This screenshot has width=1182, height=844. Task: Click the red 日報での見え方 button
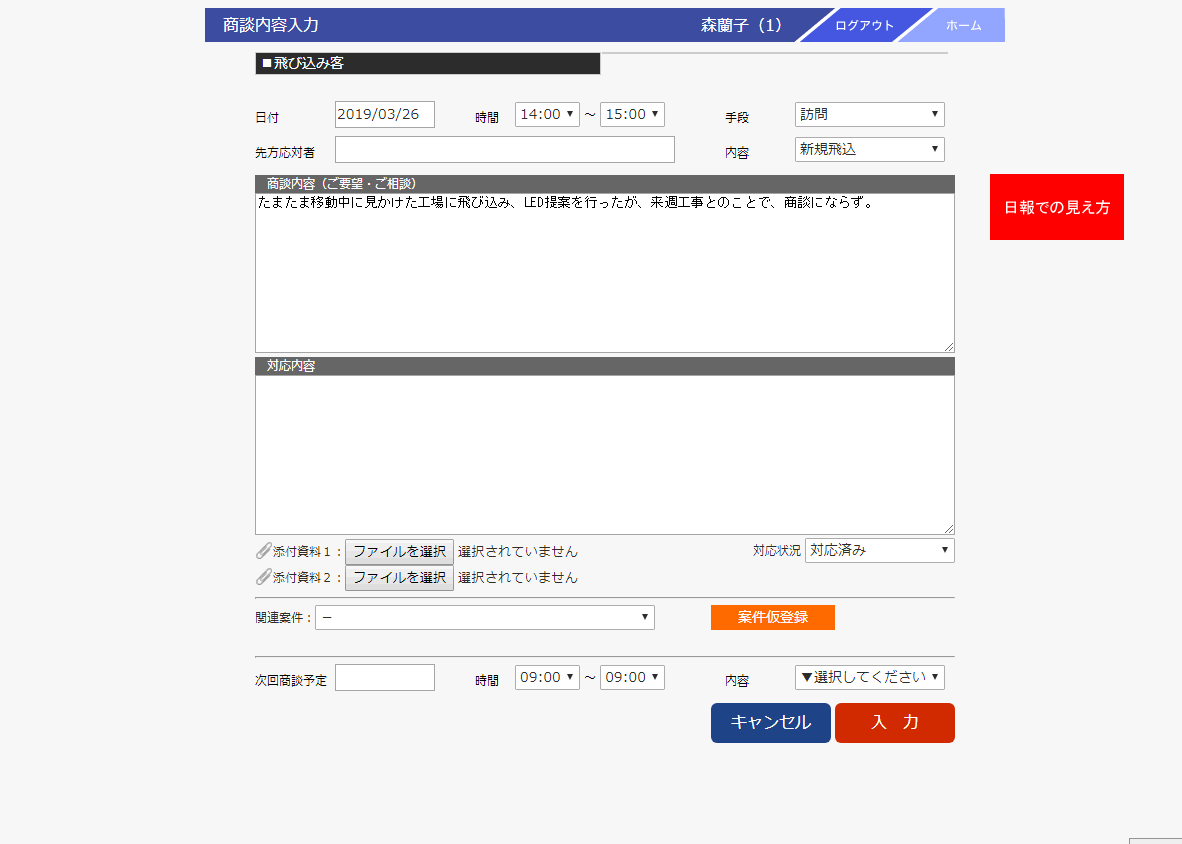1056,208
